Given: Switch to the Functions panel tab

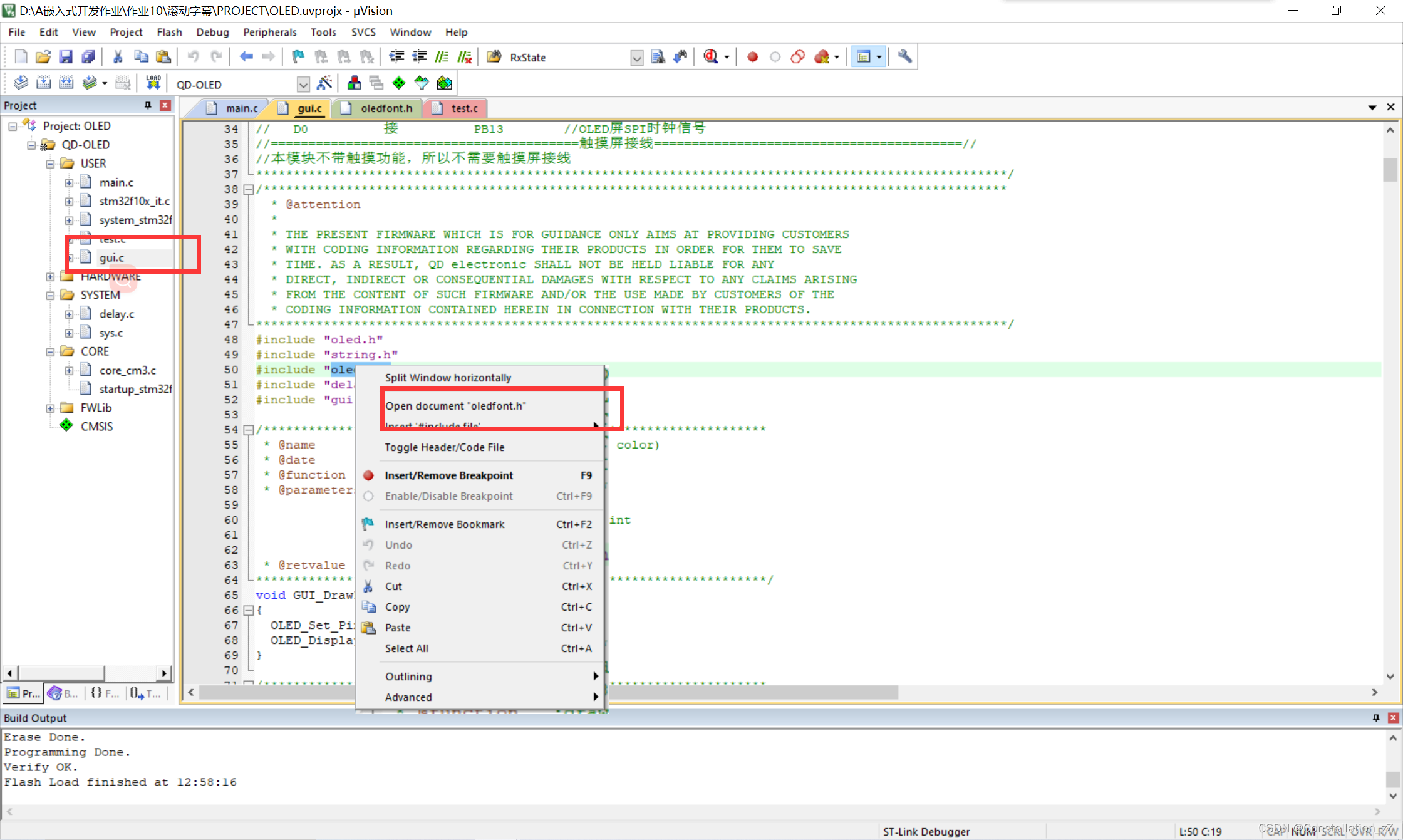Looking at the screenshot, I should pos(105,693).
